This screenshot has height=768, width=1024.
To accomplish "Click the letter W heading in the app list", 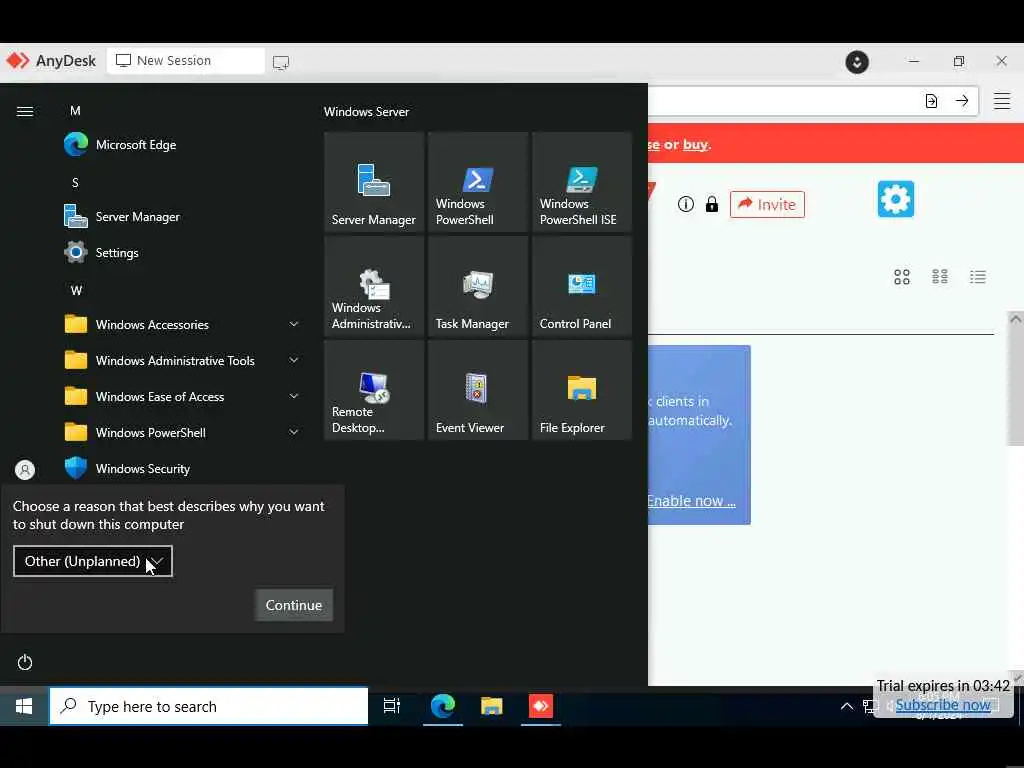I will pos(76,290).
